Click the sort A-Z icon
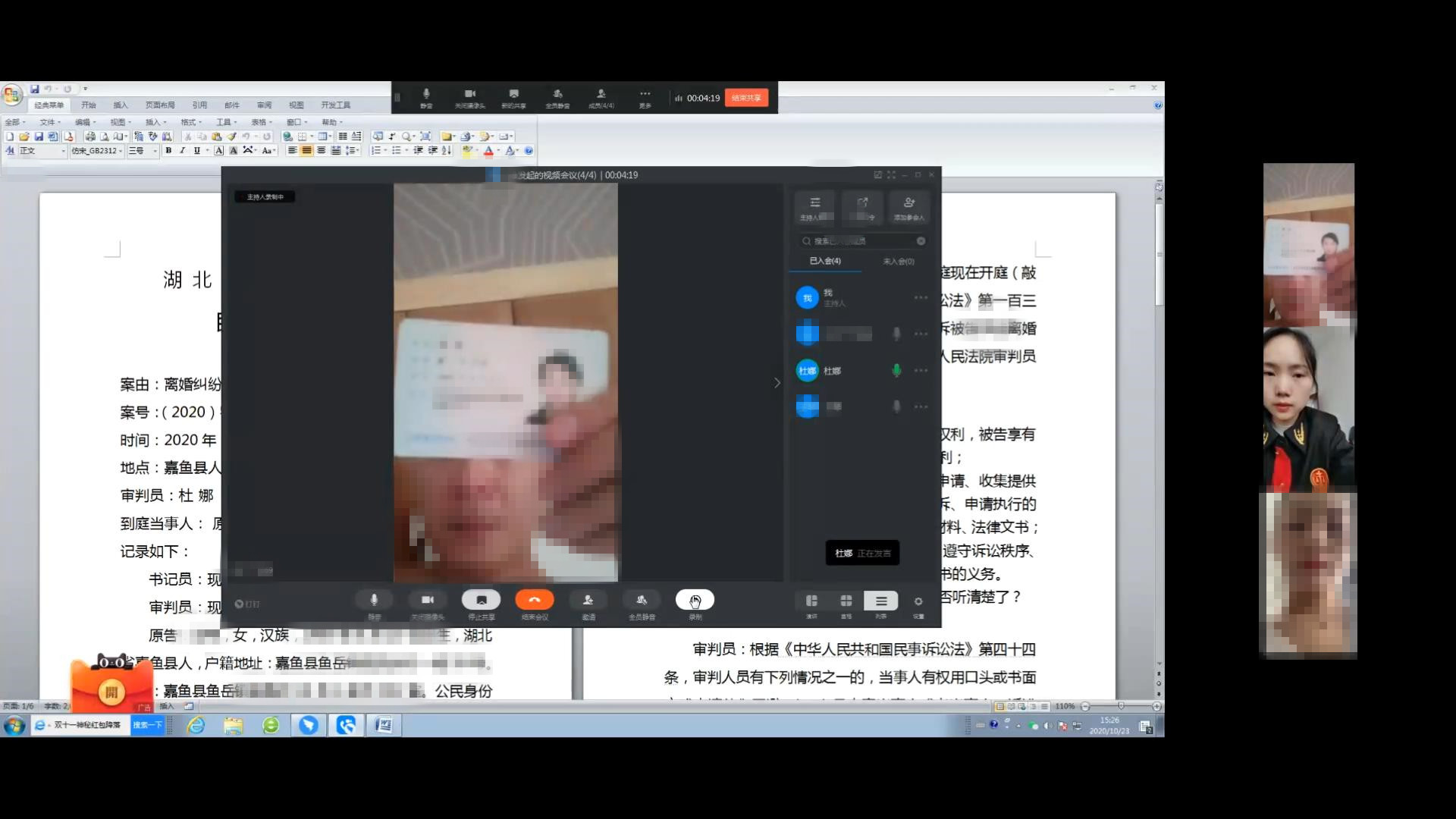Viewport: 1456px width, 819px height. (x=447, y=151)
